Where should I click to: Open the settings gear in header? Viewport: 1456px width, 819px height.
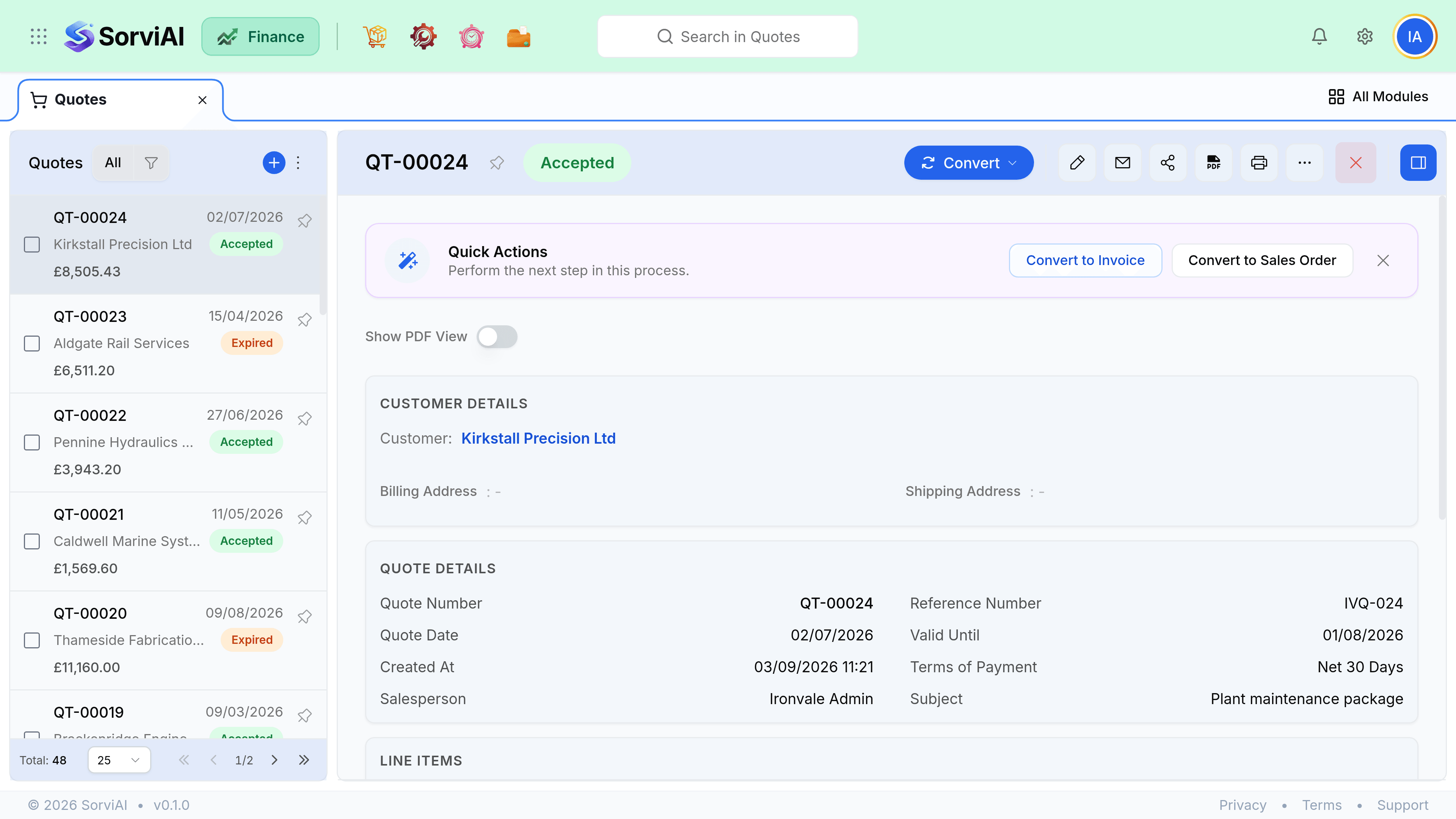point(1365,37)
